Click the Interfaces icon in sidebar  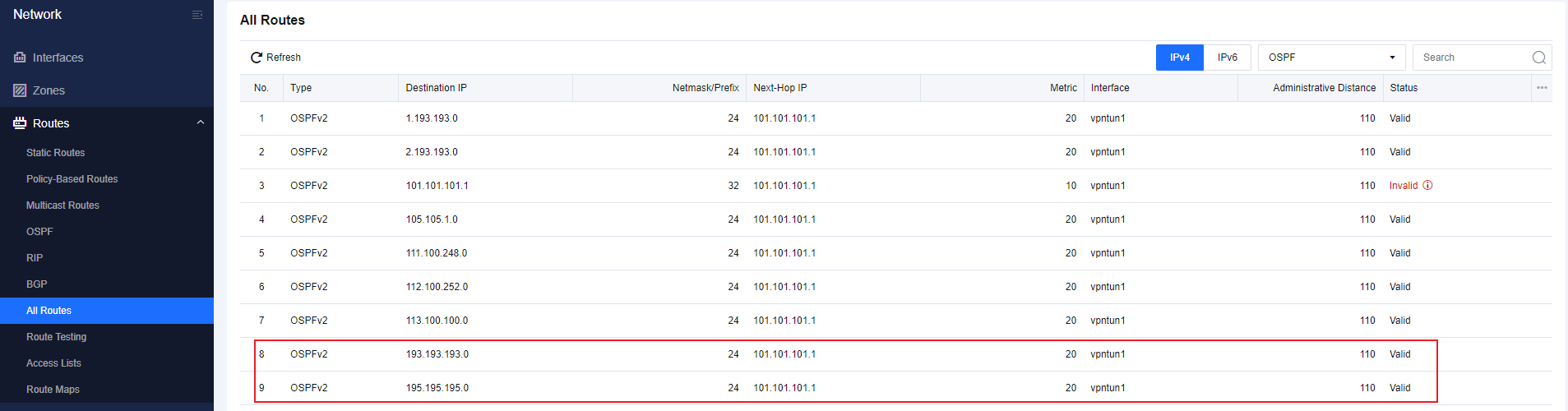(20, 58)
